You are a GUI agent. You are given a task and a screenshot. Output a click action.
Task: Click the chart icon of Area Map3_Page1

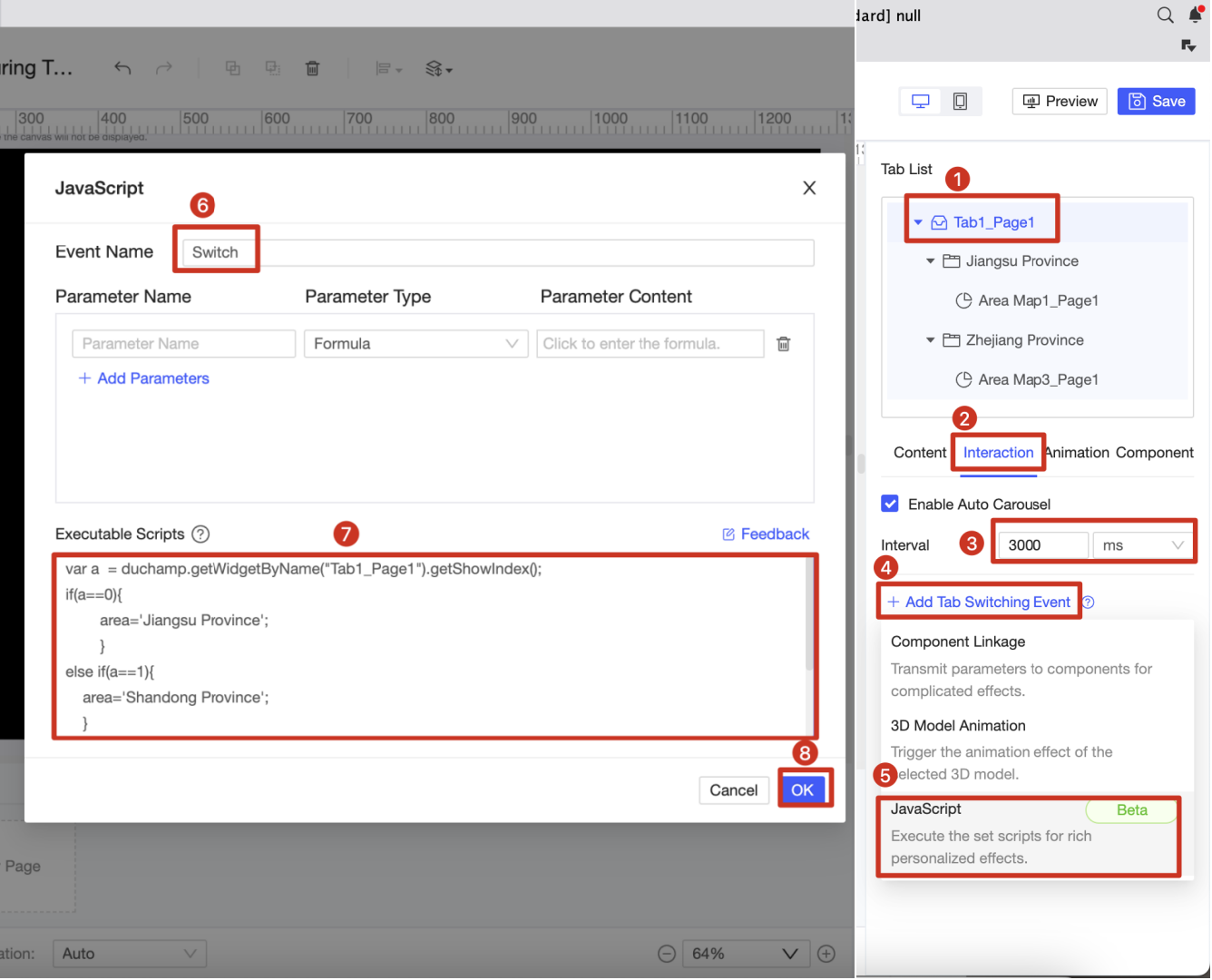pyautogui.click(x=964, y=379)
